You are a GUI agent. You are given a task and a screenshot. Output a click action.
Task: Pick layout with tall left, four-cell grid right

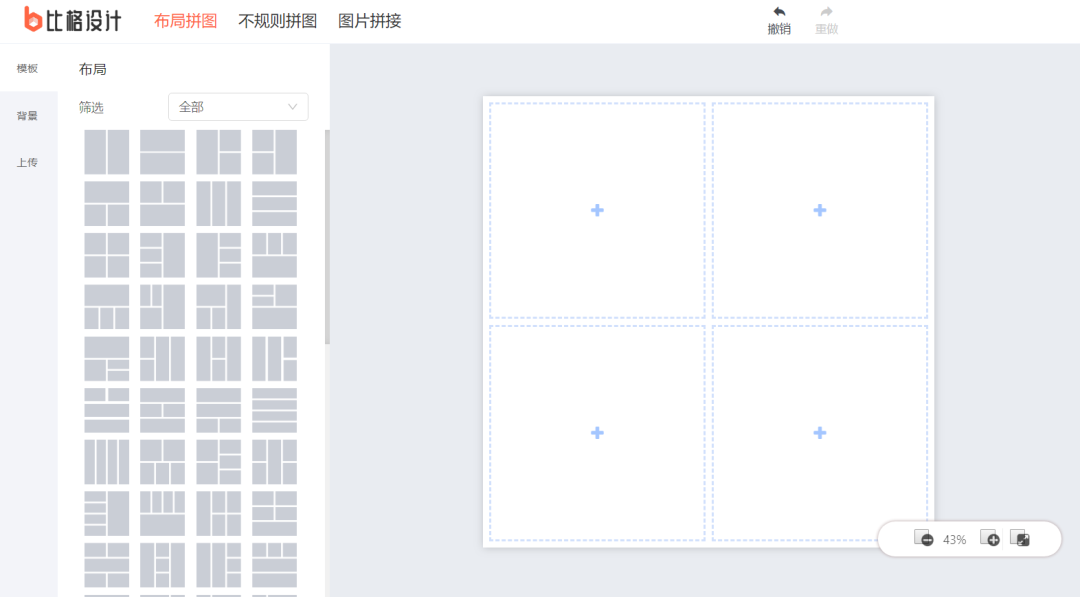[218, 514]
